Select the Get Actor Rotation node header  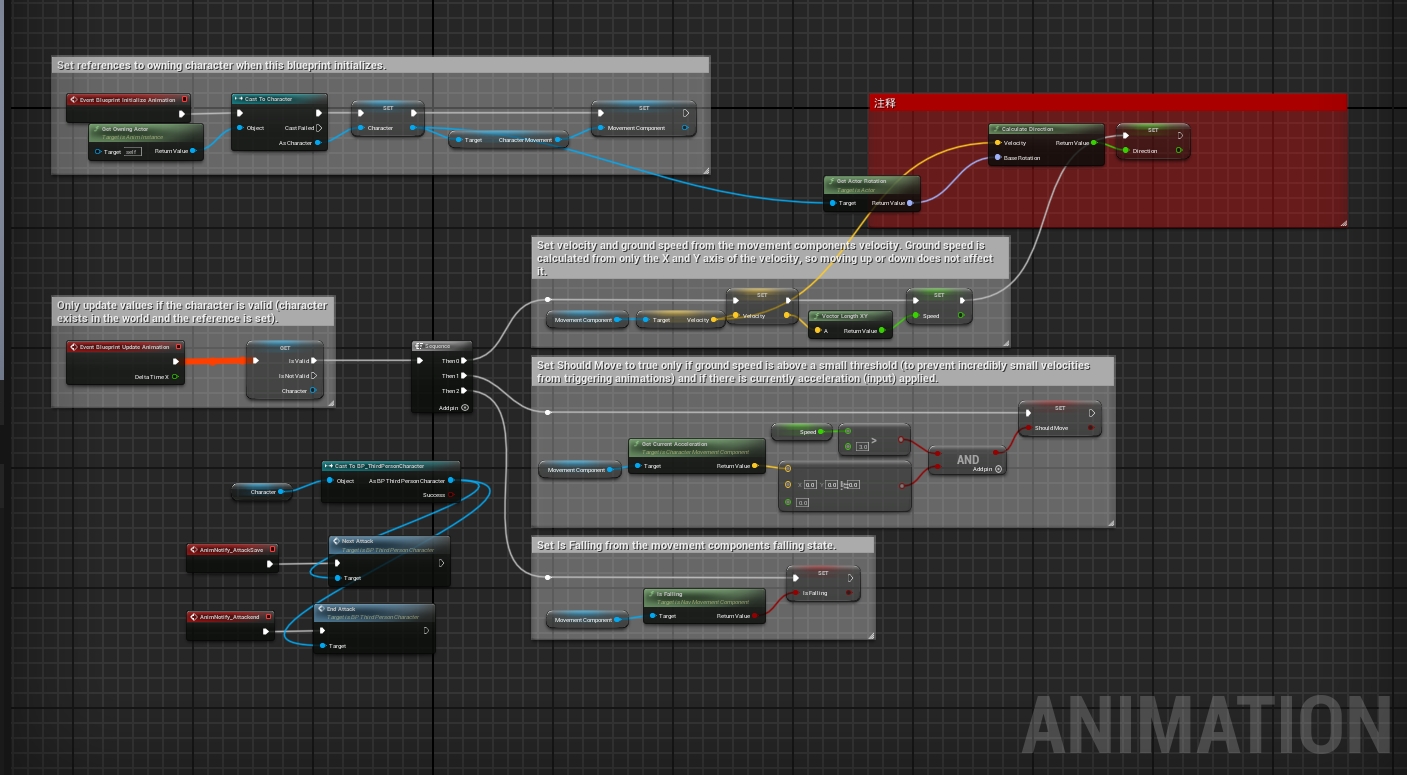(871, 184)
